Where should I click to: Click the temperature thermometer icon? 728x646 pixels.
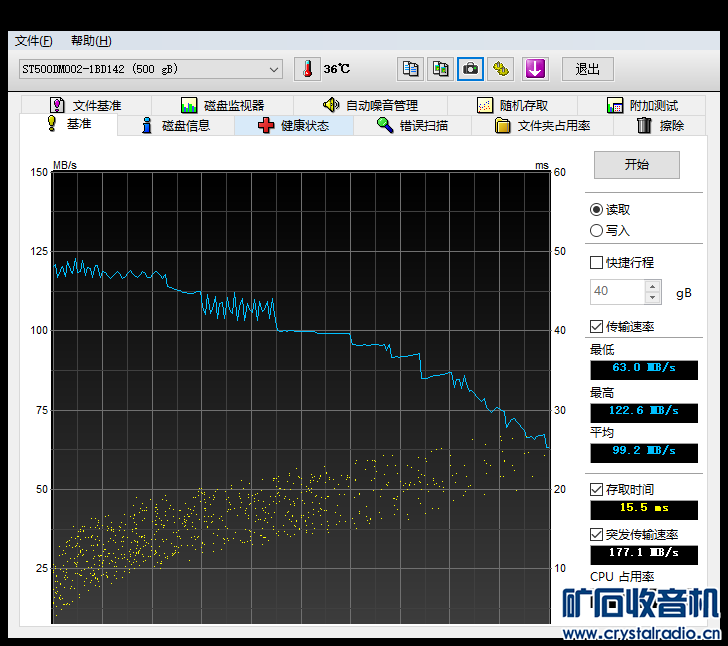(307, 69)
